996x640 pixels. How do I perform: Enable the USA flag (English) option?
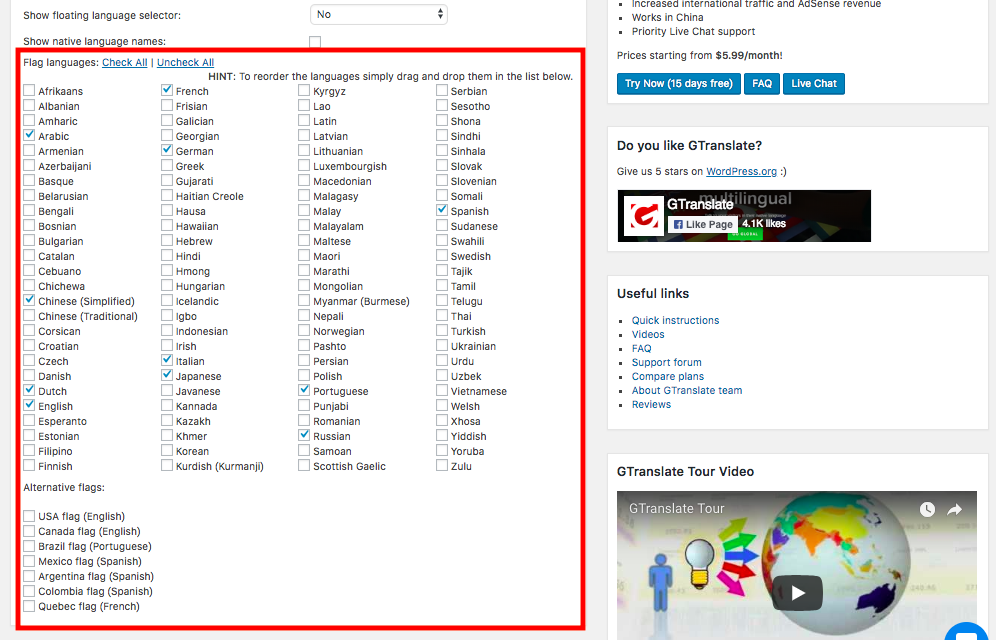tap(30, 517)
